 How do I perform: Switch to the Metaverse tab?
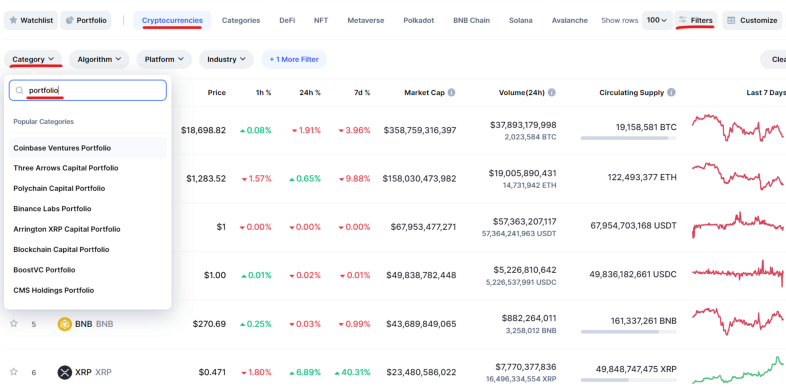coord(366,21)
